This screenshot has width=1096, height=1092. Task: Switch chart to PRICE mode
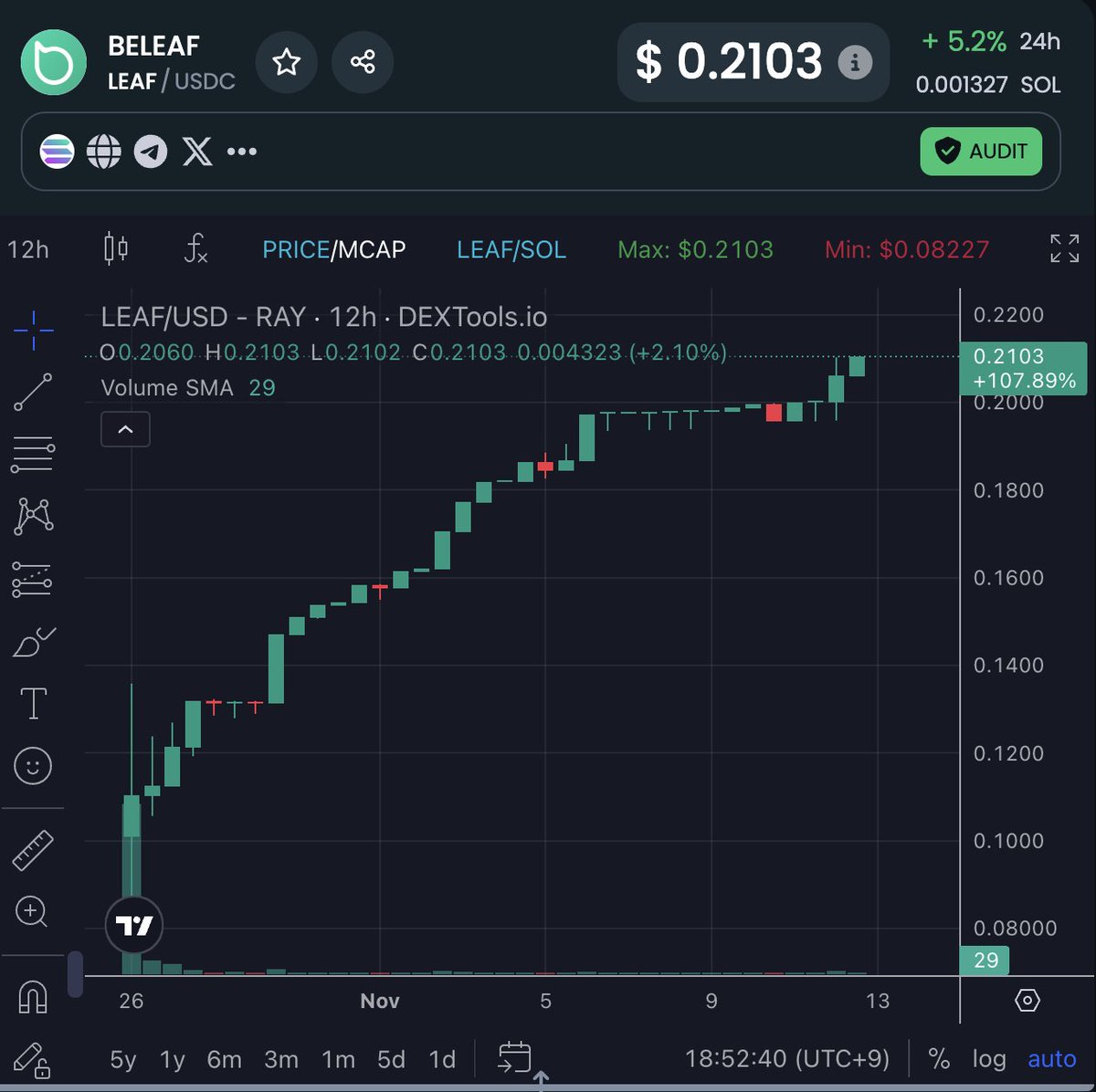[x=296, y=249]
